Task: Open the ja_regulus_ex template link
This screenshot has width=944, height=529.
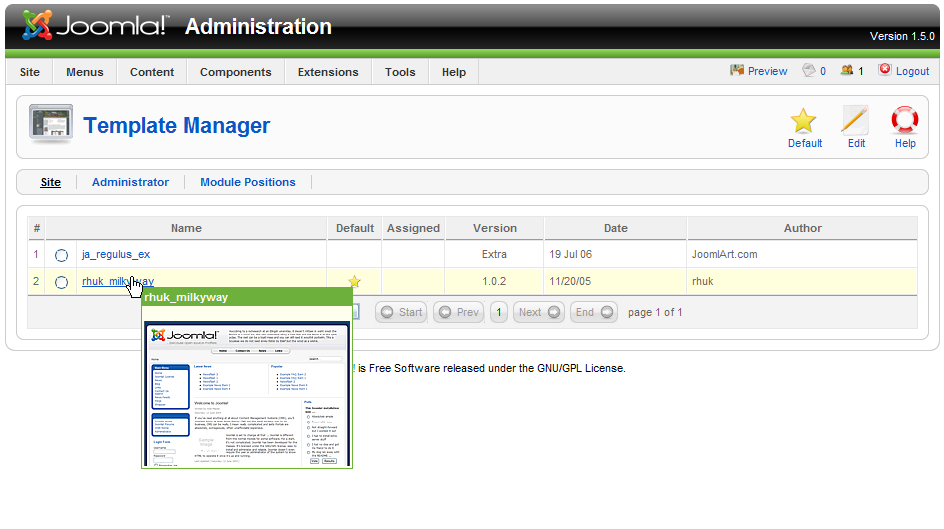Action: point(116,254)
